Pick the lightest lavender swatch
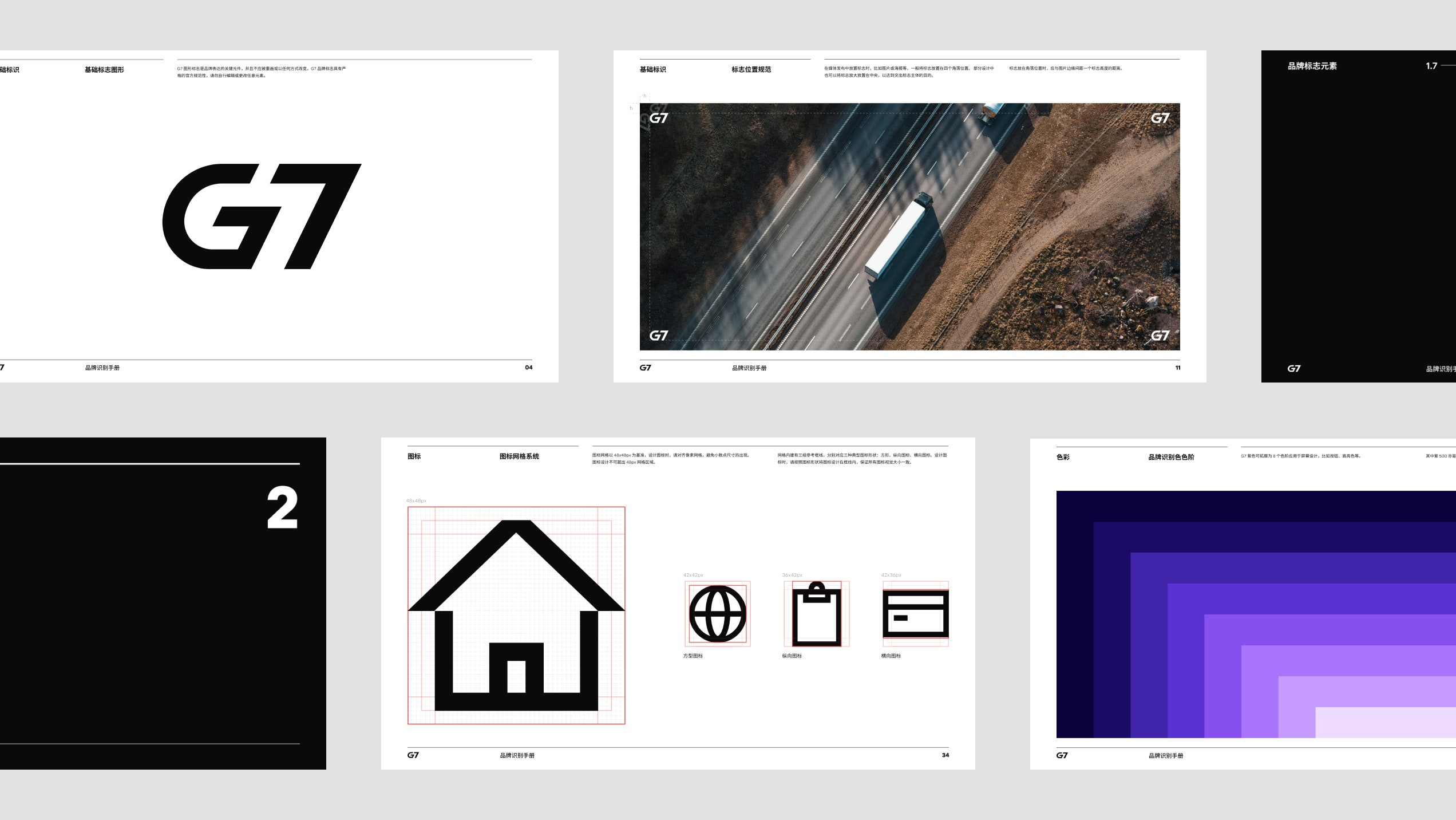 click(1385, 723)
